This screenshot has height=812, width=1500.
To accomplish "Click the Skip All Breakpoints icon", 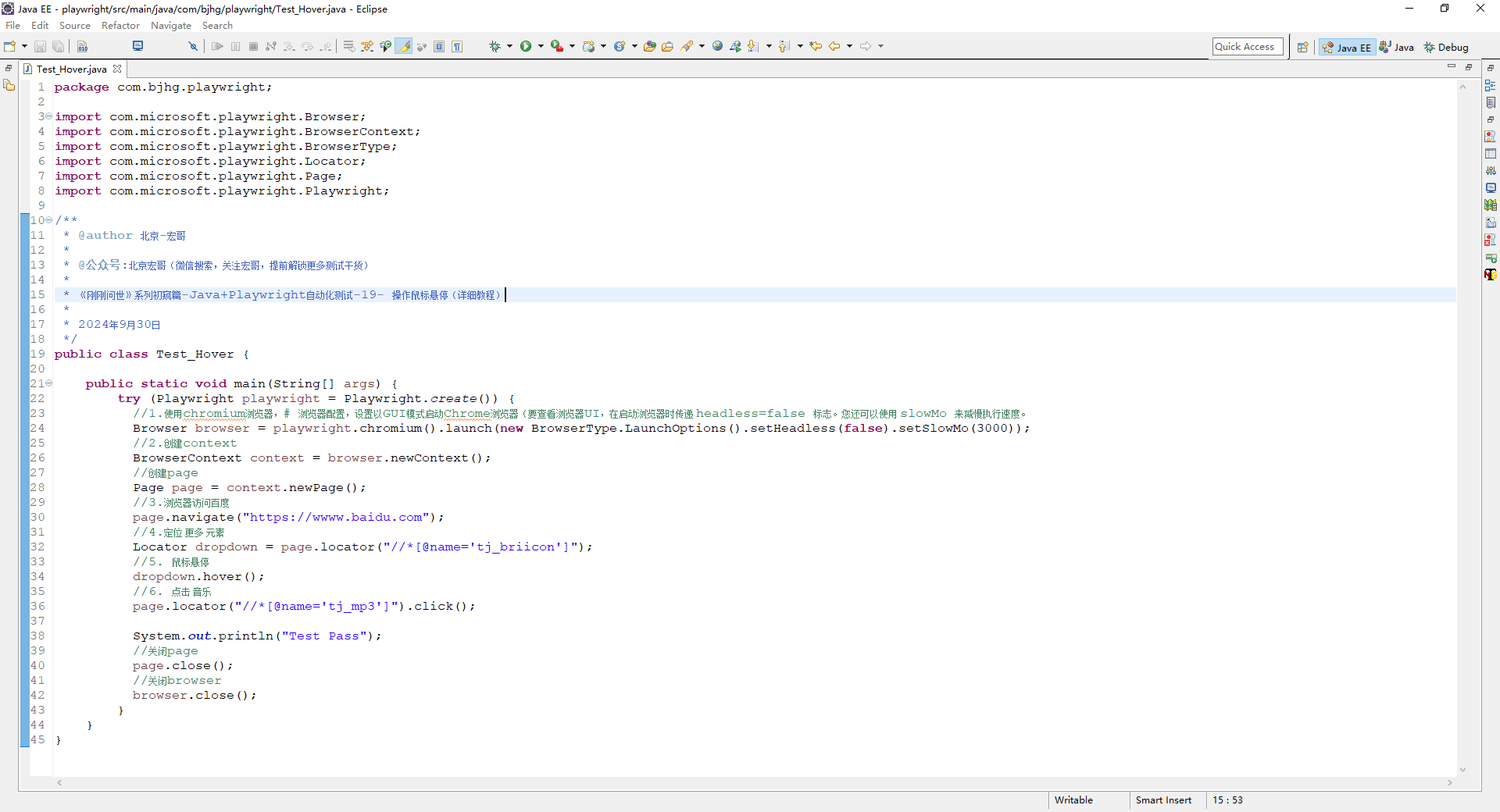I will (192, 47).
